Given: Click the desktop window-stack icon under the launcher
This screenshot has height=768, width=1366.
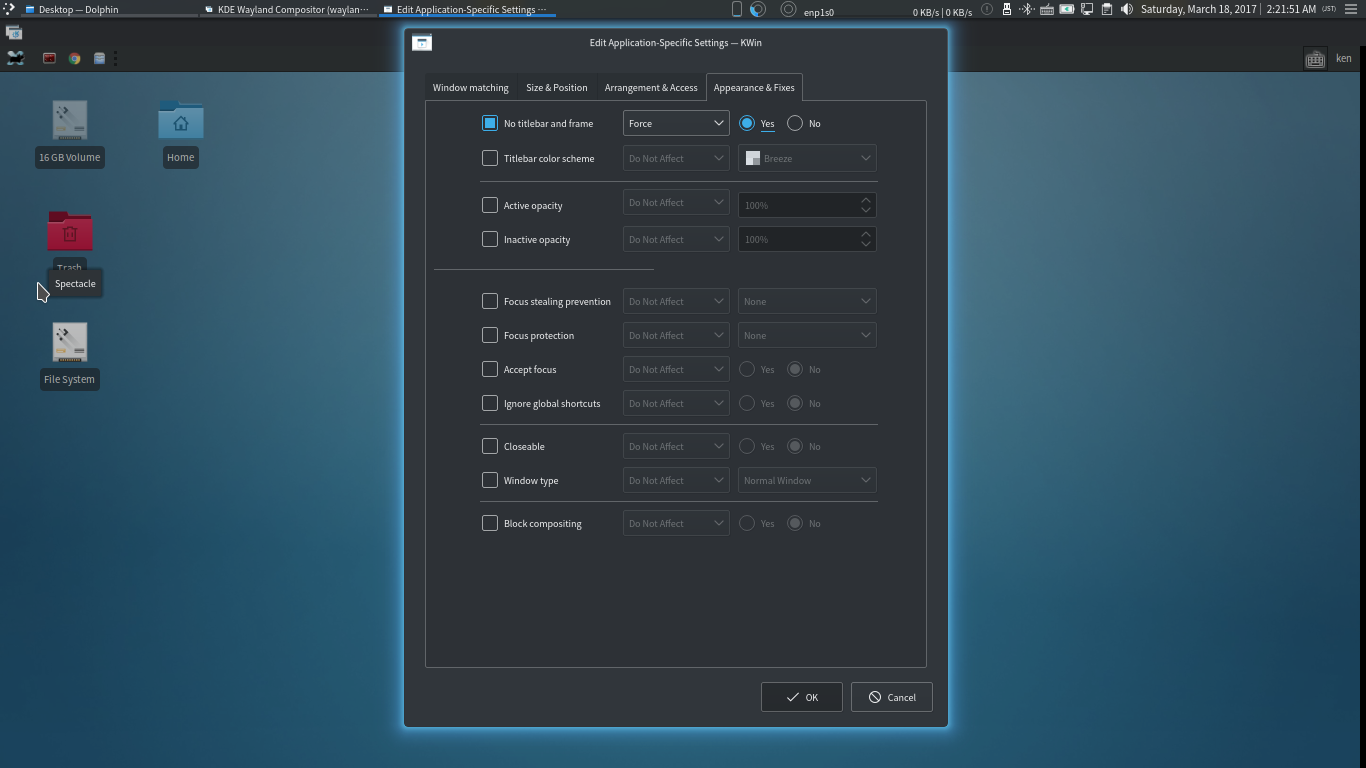Looking at the screenshot, I should [x=14, y=32].
